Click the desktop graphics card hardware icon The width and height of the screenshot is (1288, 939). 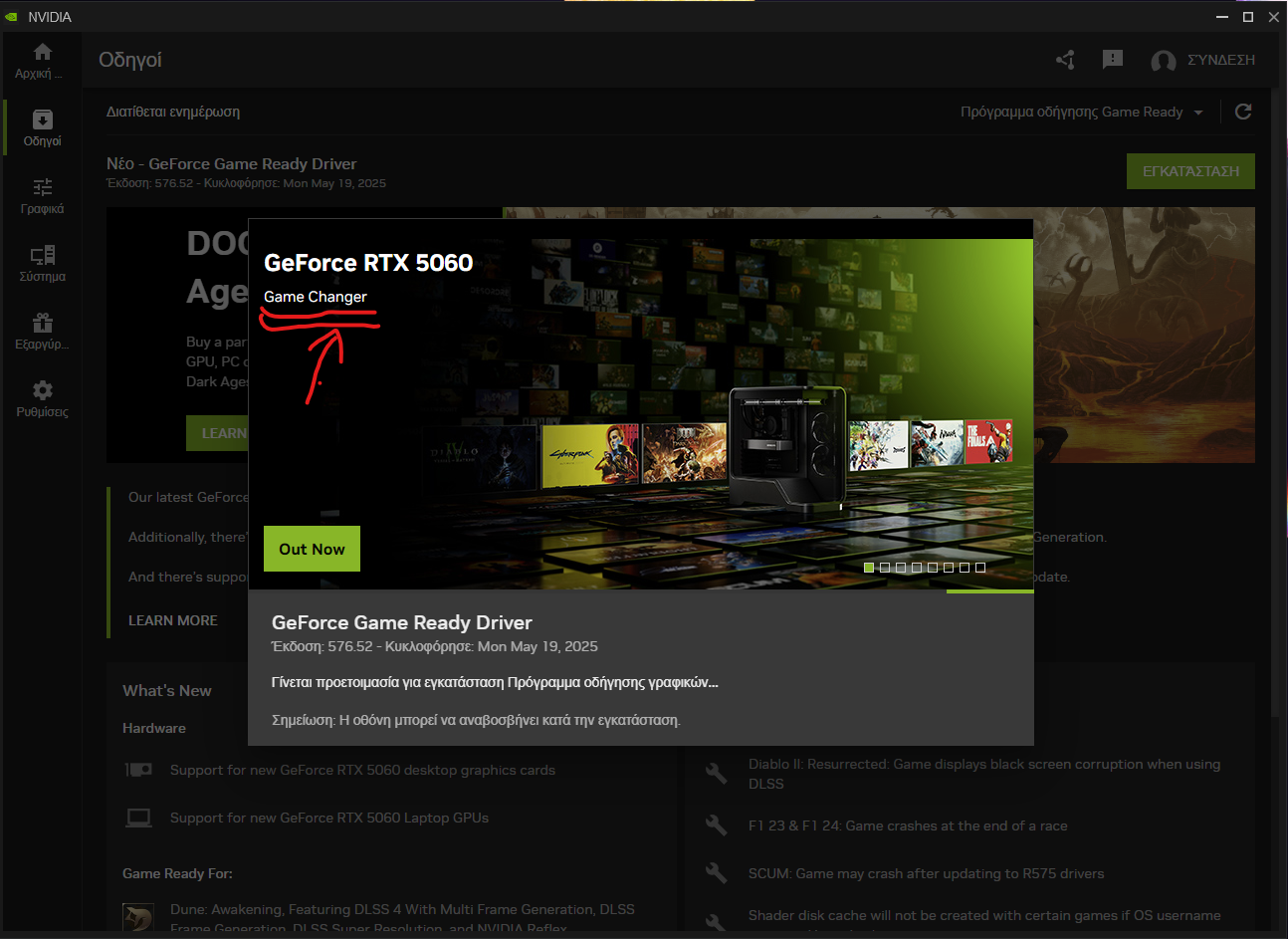point(138,770)
